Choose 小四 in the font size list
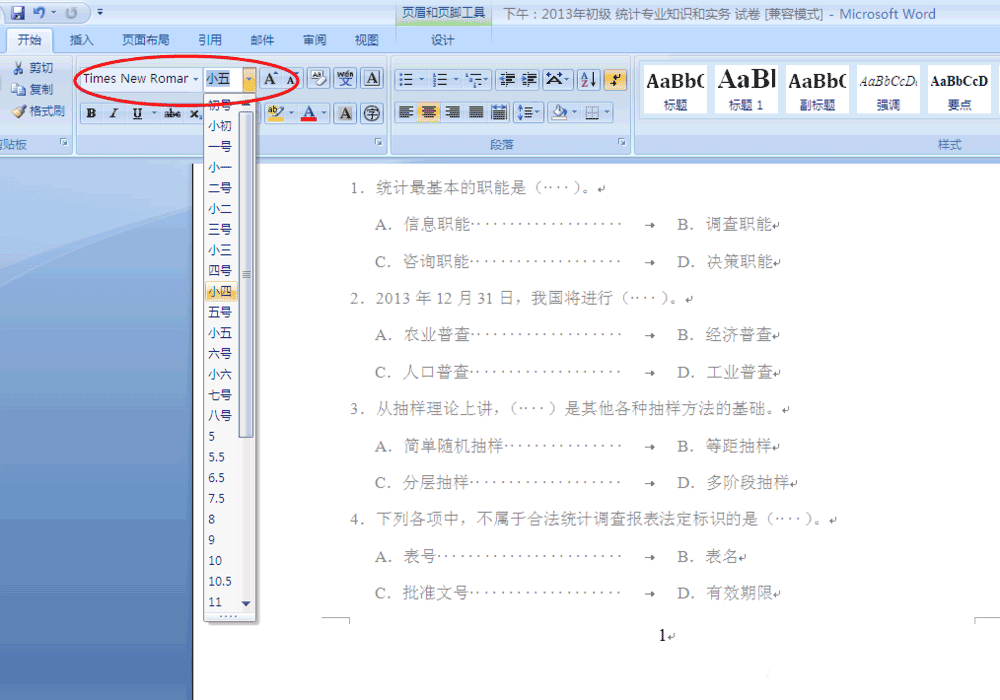 click(220, 292)
